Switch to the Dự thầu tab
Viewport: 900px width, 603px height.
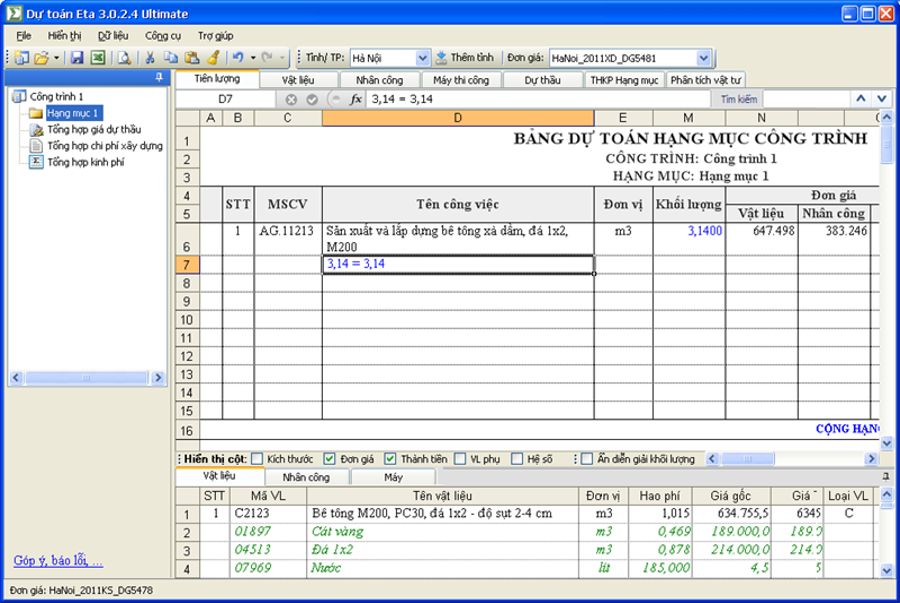[542, 80]
